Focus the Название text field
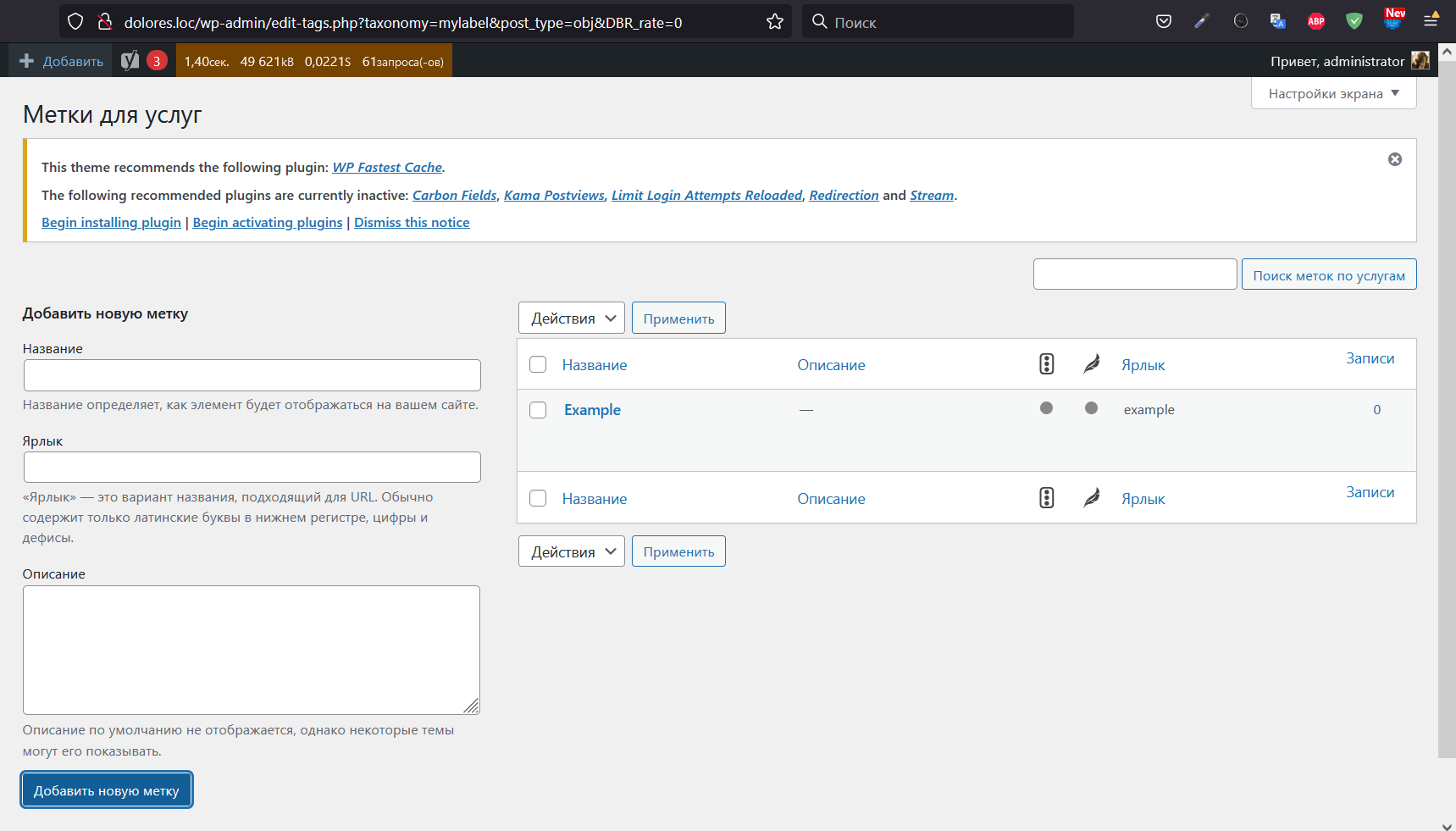 click(252, 375)
